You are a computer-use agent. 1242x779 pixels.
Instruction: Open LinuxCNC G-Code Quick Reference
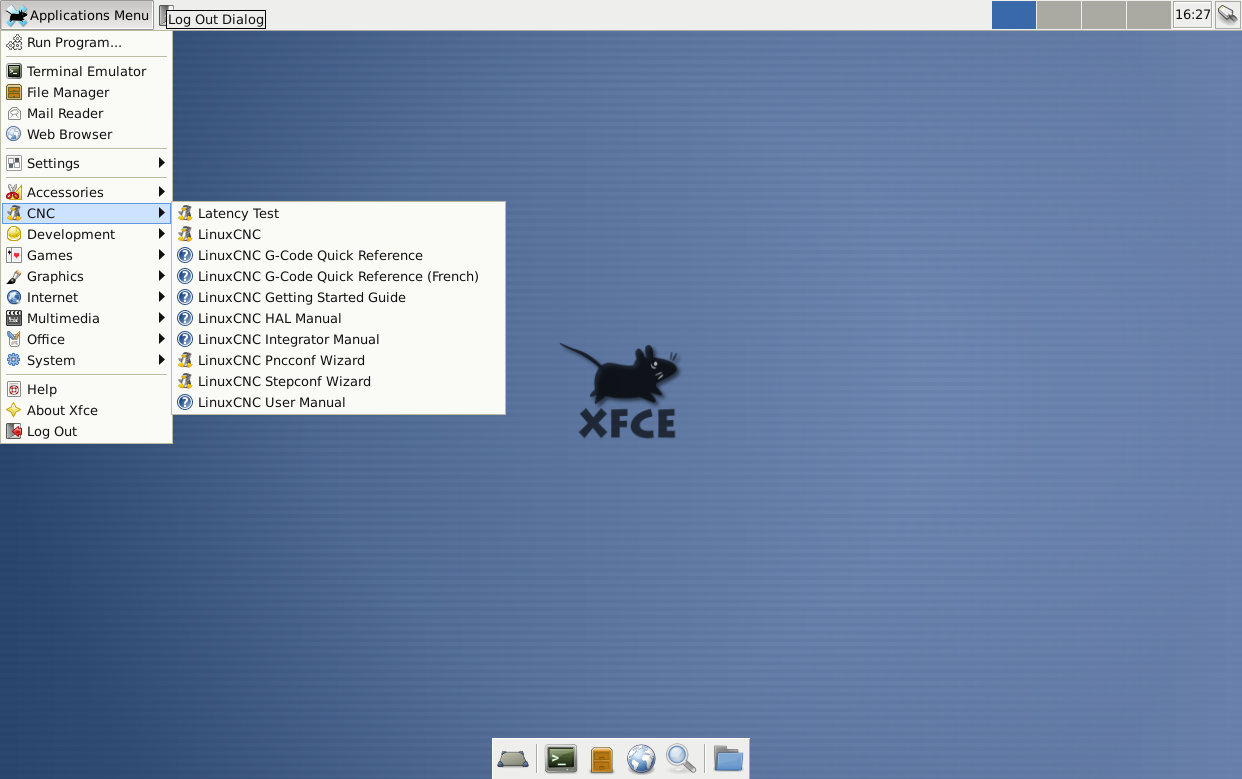tap(339, 255)
